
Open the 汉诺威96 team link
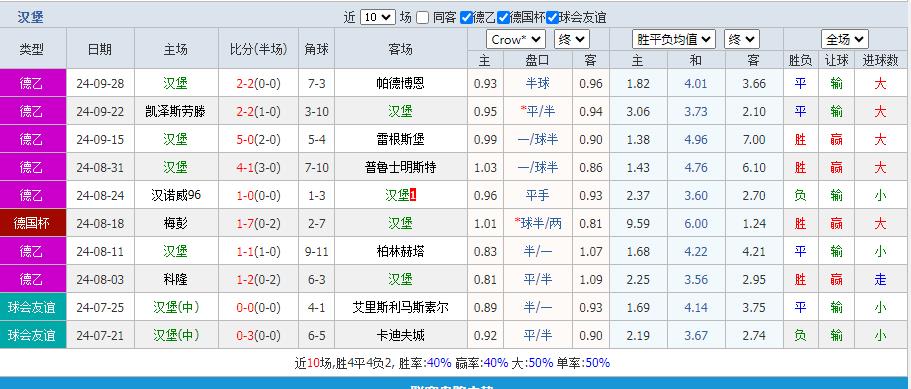click(x=175, y=195)
